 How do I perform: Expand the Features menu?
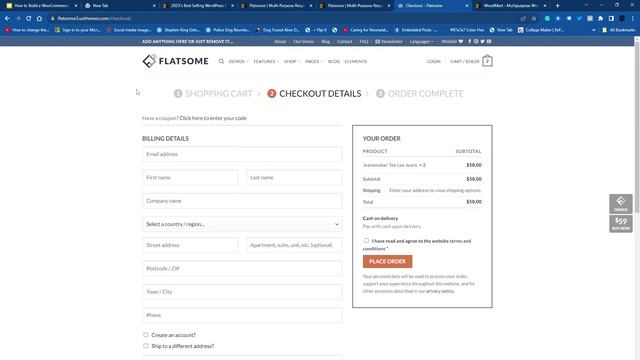coord(266,61)
